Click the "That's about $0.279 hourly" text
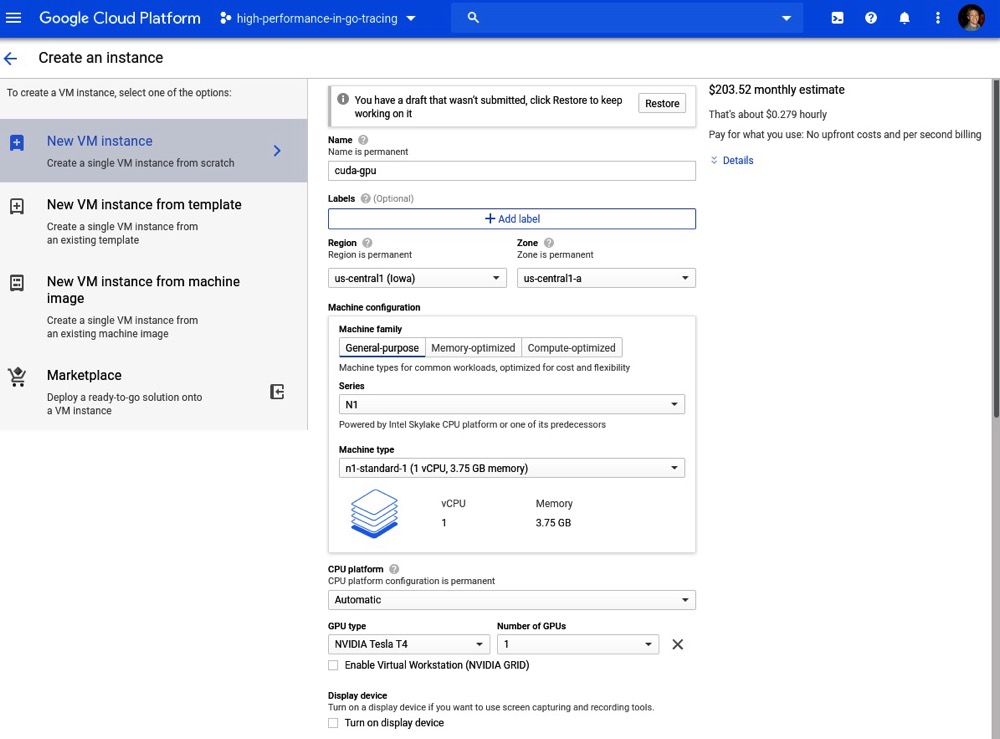Viewport: 1000px width, 739px height. [x=767, y=115]
